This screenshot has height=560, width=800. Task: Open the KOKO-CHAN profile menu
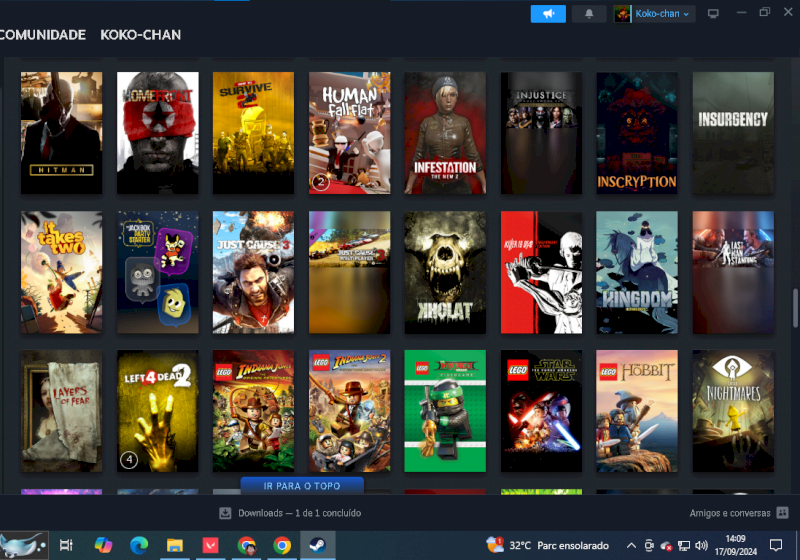click(140, 35)
